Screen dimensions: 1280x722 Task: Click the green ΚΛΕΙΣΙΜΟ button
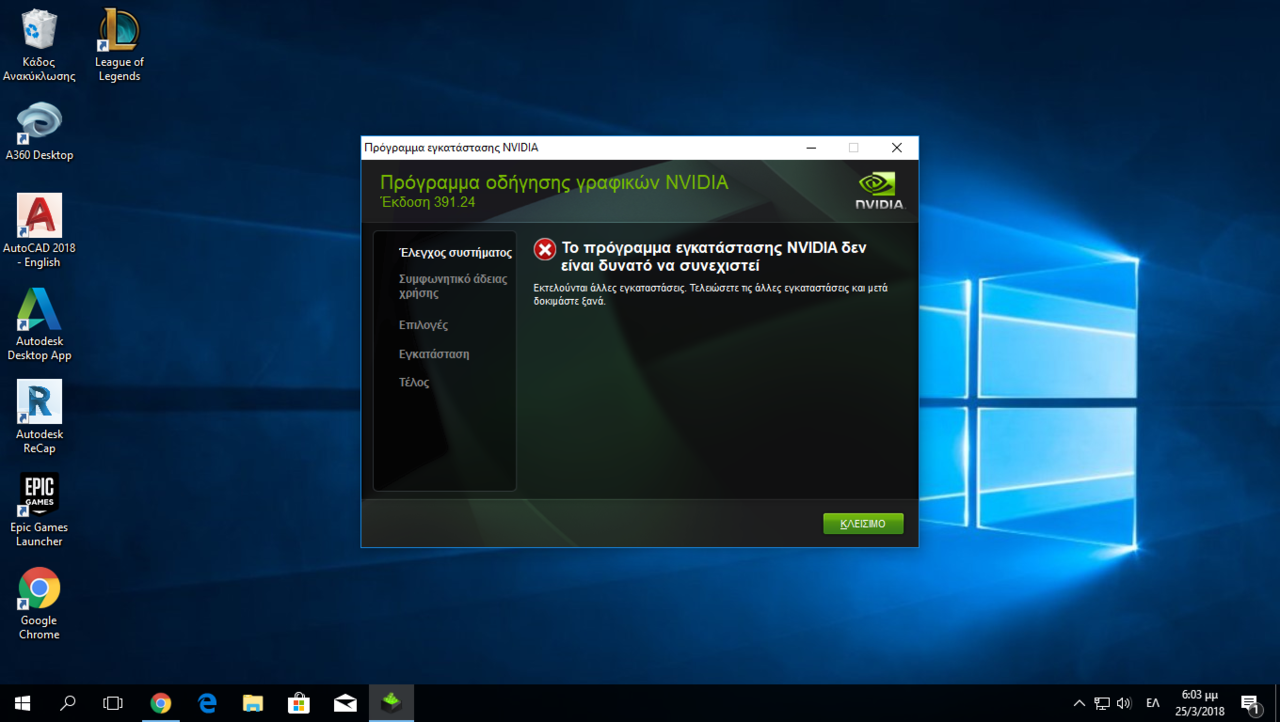point(863,524)
